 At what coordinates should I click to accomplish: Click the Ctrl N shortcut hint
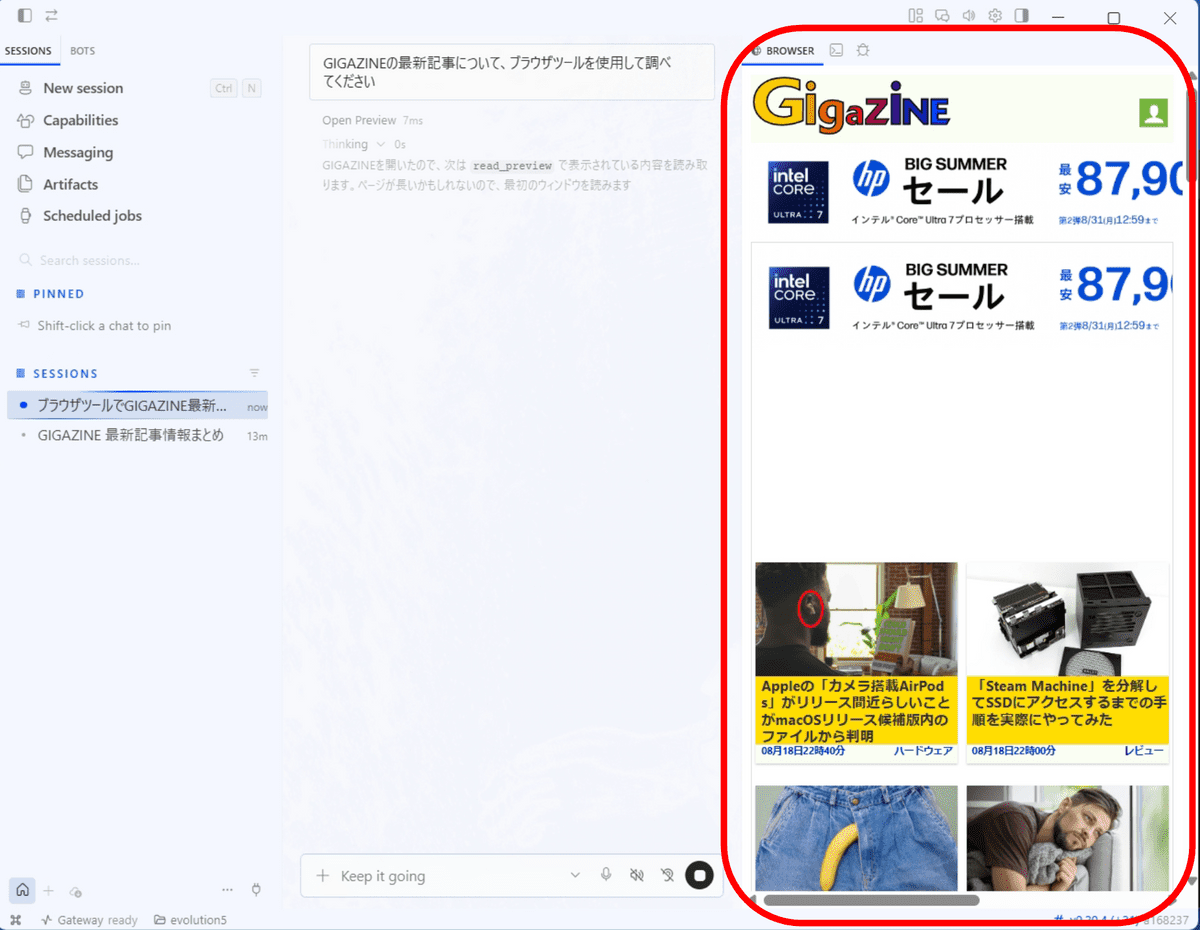pyautogui.click(x=236, y=88)
